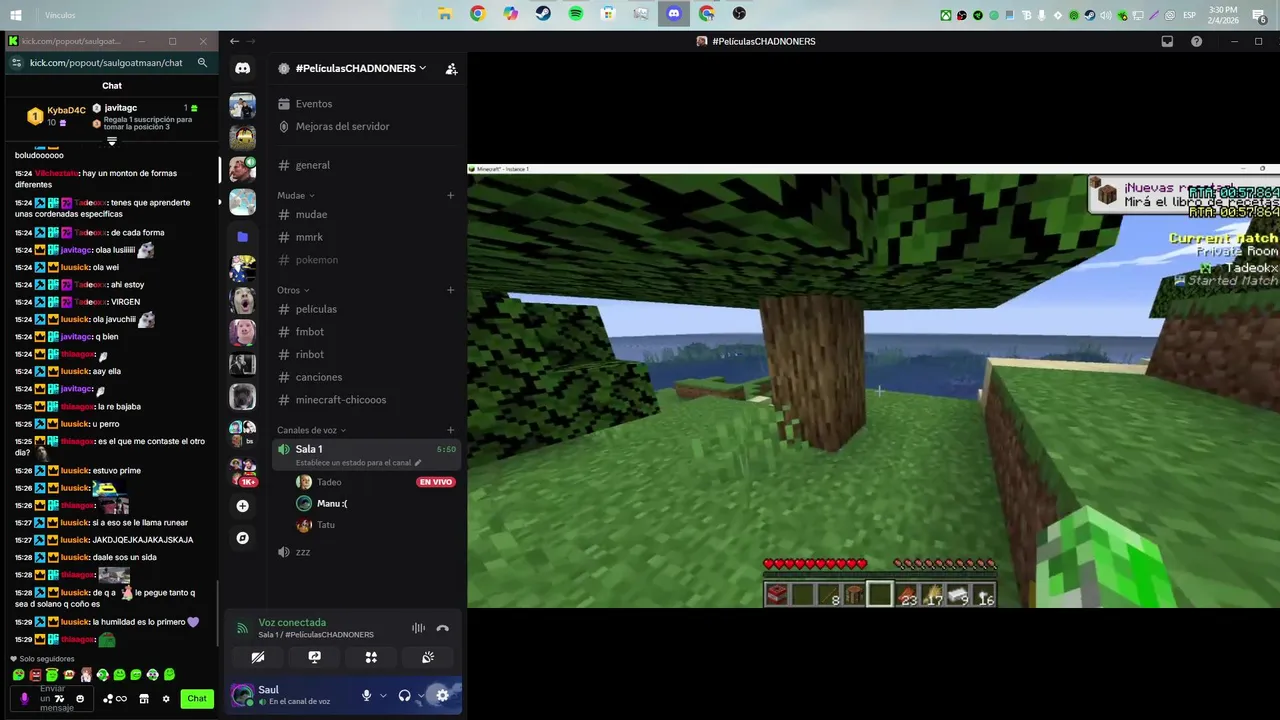The height and width of the screenshot is (720, 1280).
Task: Open Spotify from Windows taskbar
Action: click(x=576, y=14)
